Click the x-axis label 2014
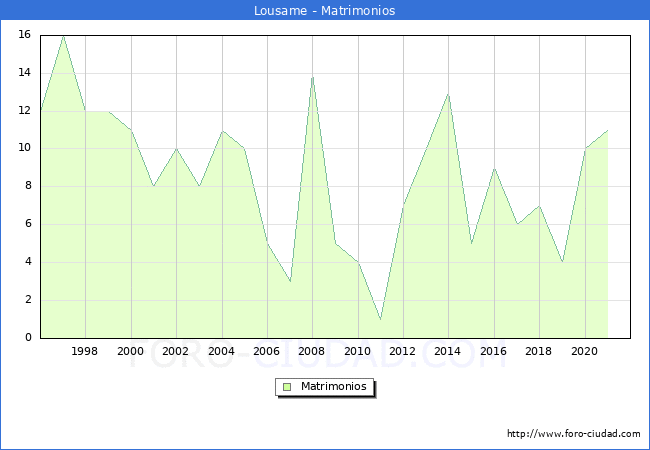650x450 pixels. (x=447, y=351)
